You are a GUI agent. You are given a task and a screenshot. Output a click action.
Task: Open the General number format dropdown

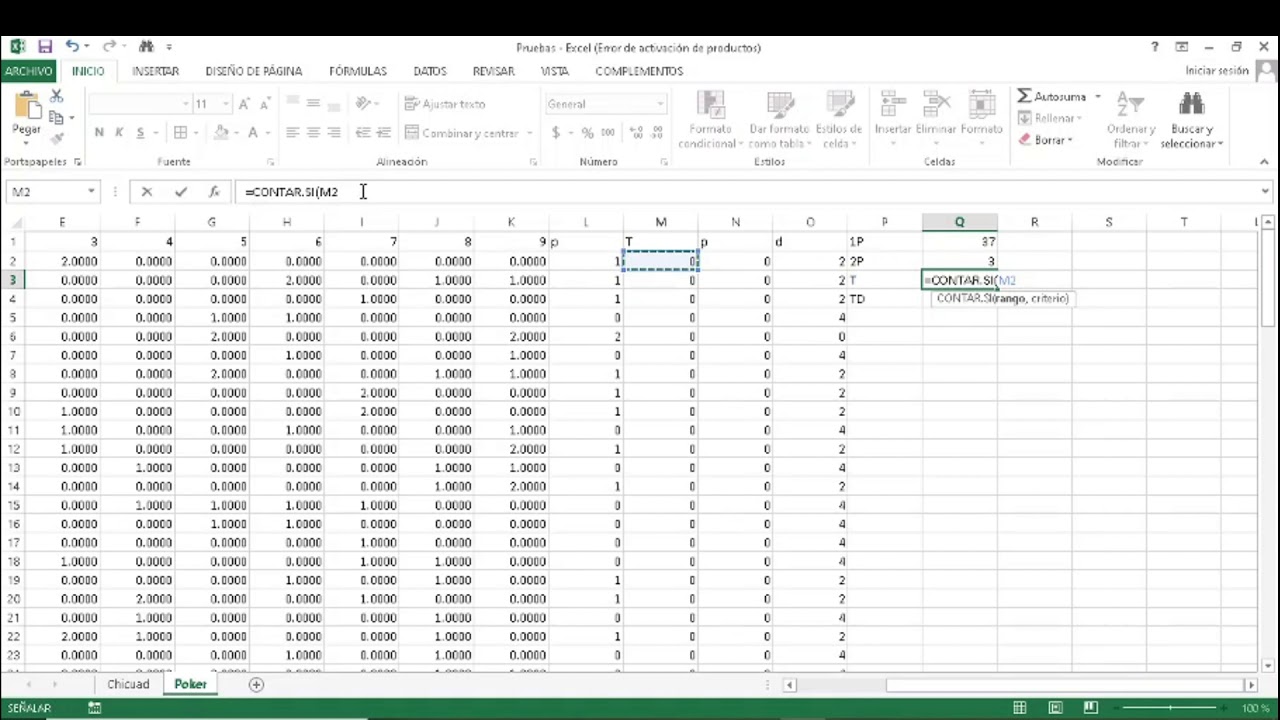click(660, 104)
